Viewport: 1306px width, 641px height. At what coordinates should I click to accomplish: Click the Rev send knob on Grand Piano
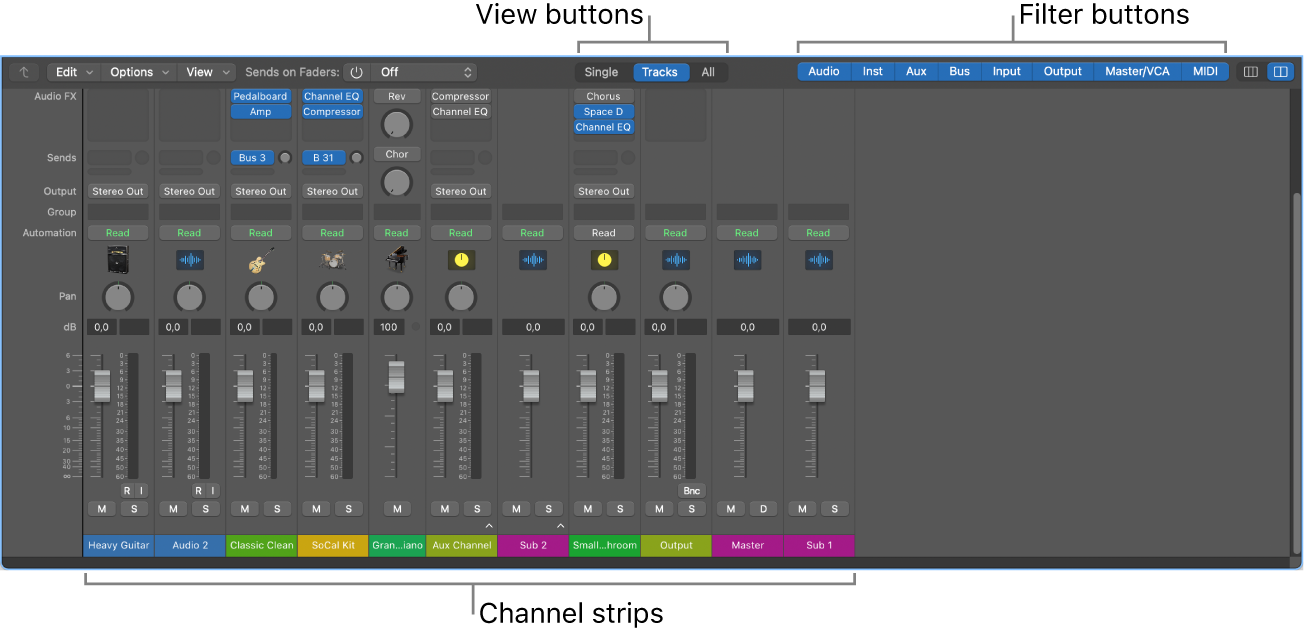pyautogui.click(x=397, y=124)
